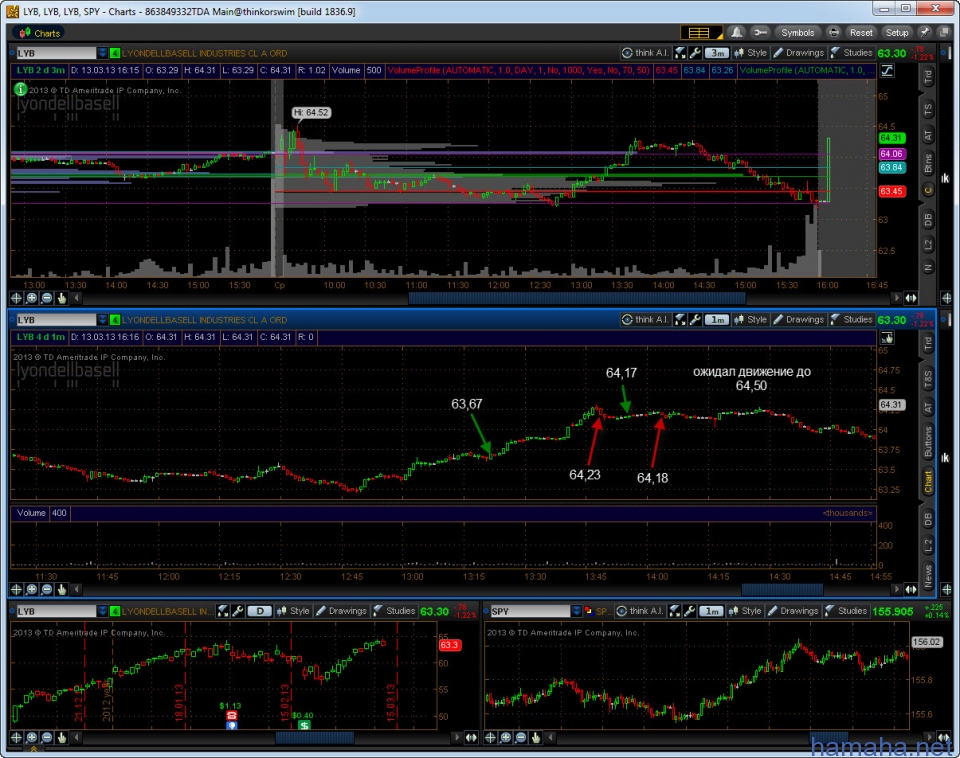Expand symbol dropdown arrow in SPY chart
Image resolution: width=960 pixels, height=758 pixels.
pos(576,611)
